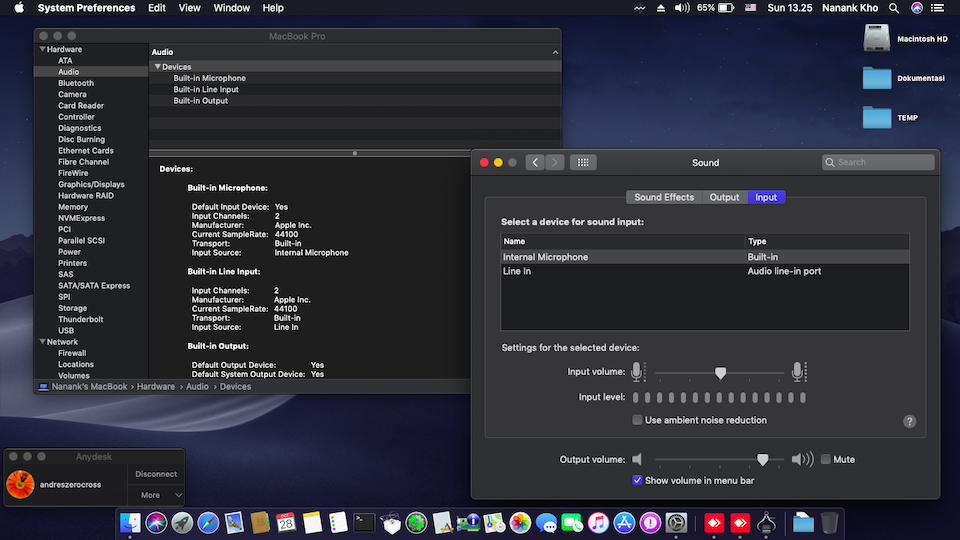Open Launchpad rocket icon in dock
The image size is (960, 540).
[182, 523]
